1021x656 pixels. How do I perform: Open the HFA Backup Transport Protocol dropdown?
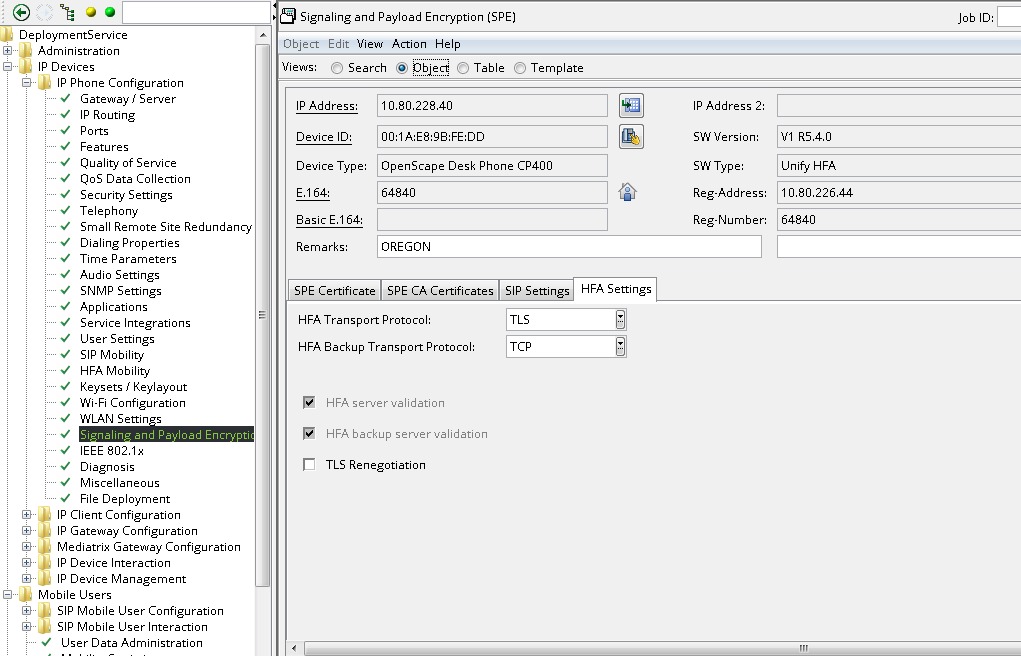click(621, 347)
